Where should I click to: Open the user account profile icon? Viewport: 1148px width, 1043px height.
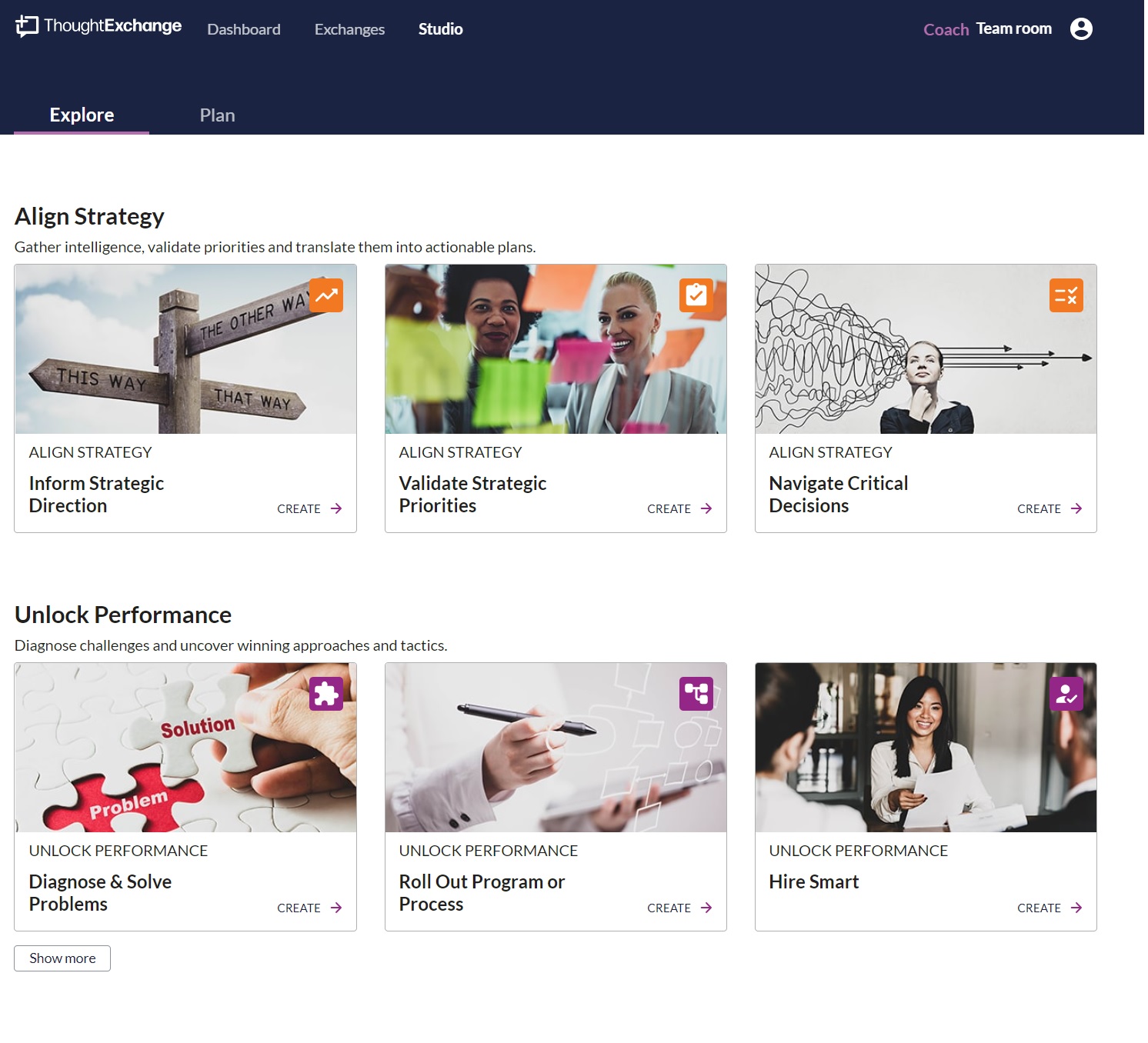[x=1081, y=29]
